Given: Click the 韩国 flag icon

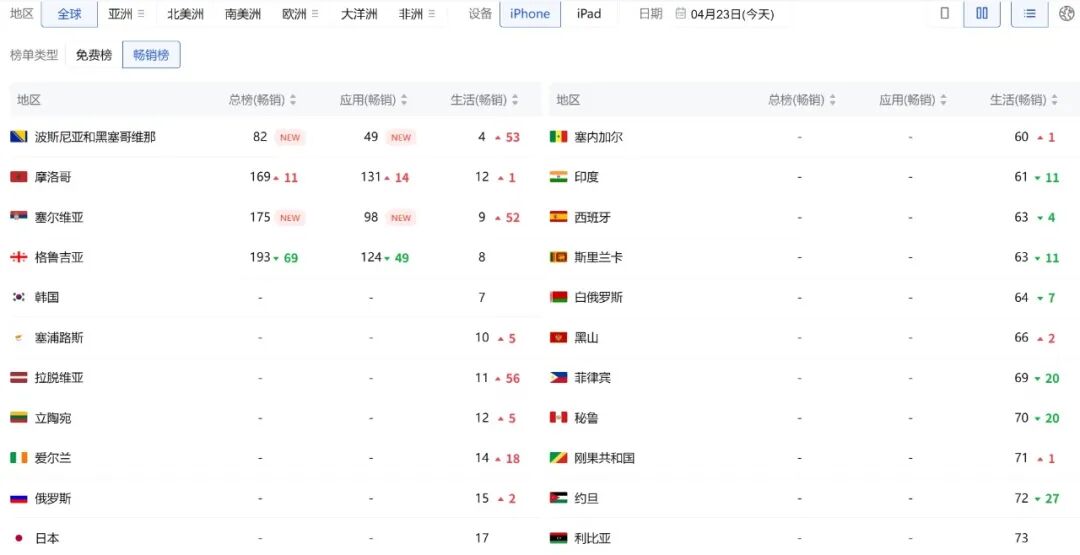Looking at the screenshot, I should (x=19, y=297).
